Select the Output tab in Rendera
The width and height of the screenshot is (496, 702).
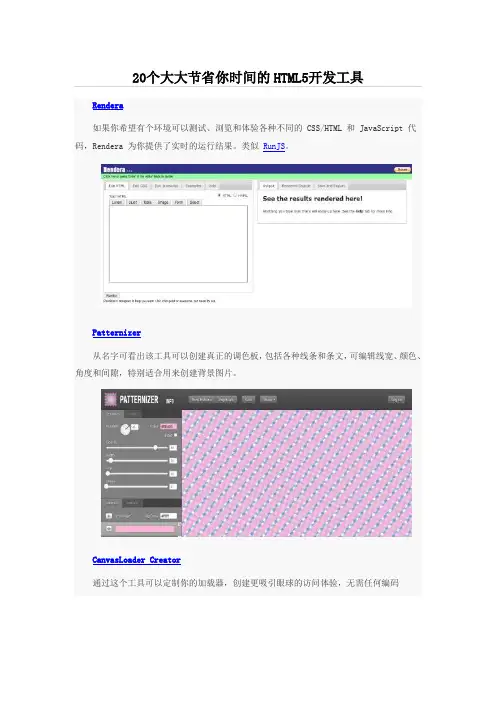point(269,186)
